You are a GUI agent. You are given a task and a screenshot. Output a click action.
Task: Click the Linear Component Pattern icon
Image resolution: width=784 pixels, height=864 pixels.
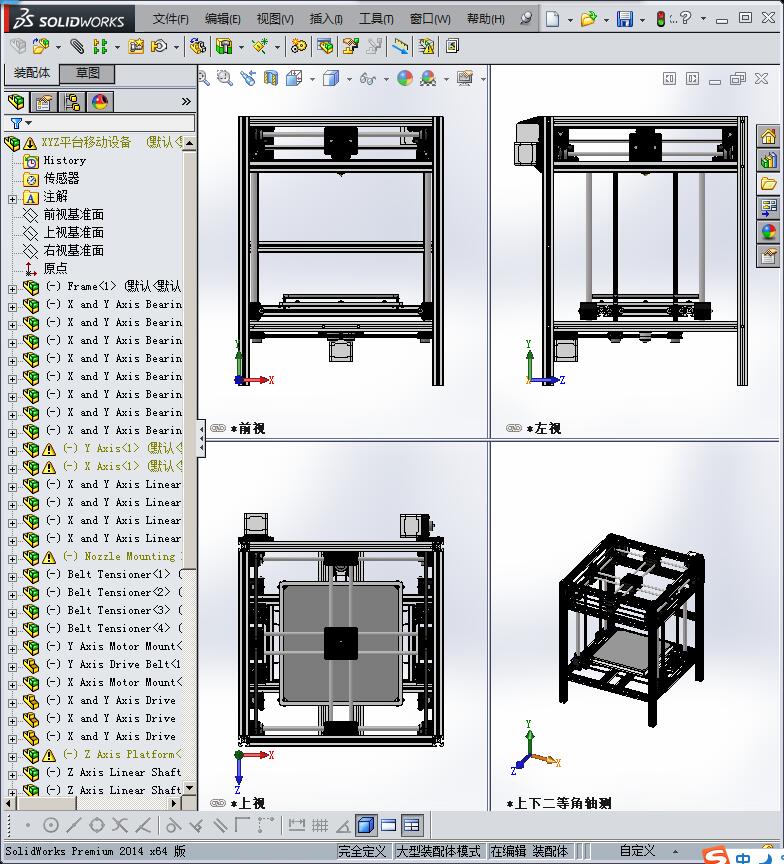[100, 46]
